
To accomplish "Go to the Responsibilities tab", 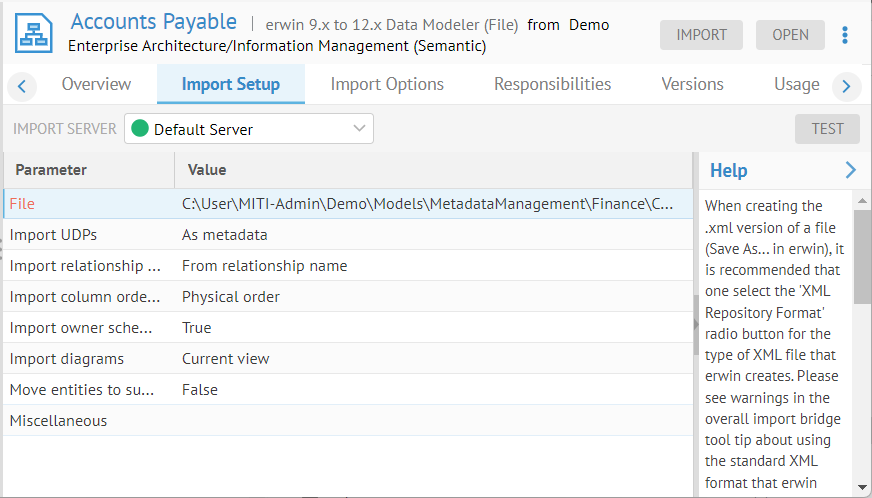I will pos(552,84).
